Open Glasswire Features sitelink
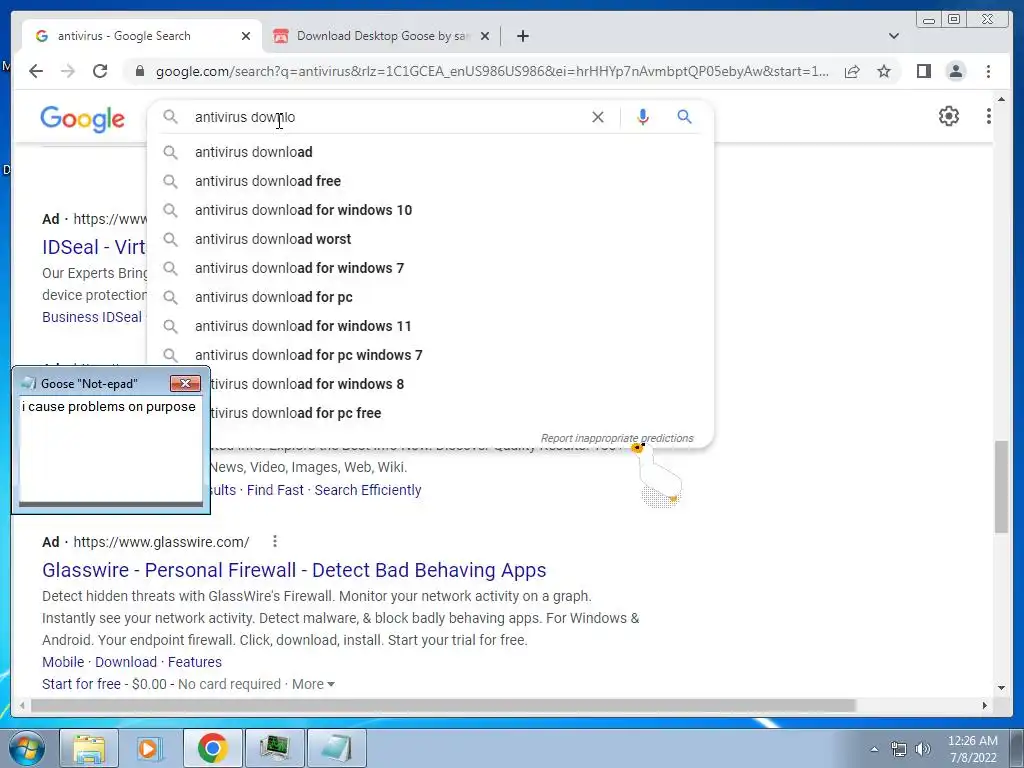Viewport: 1024px width, 768px height. pyautogui.click(x=195, y=662)
